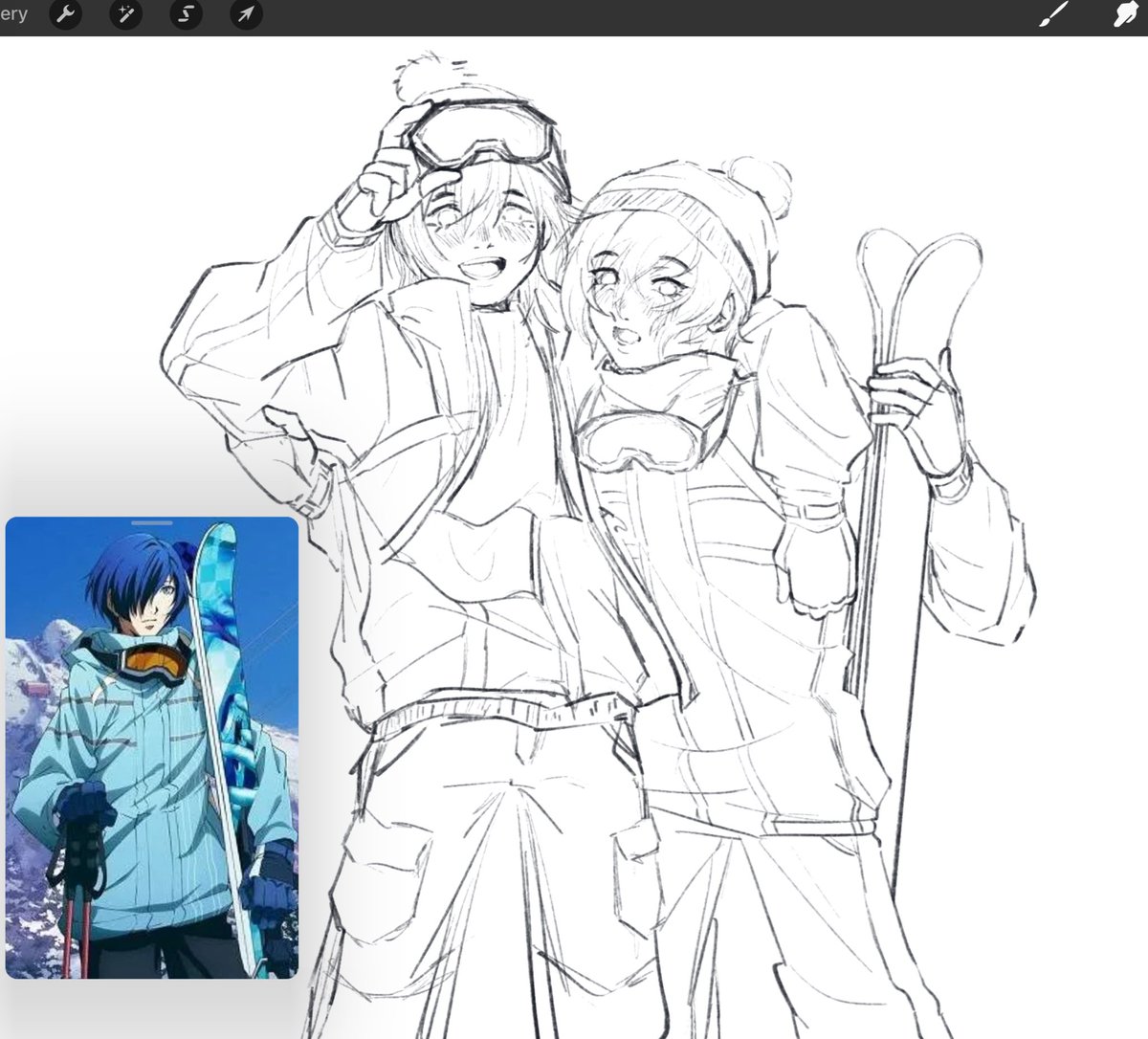Tap the brush icon to open the brush library

tap(1052, 15)
